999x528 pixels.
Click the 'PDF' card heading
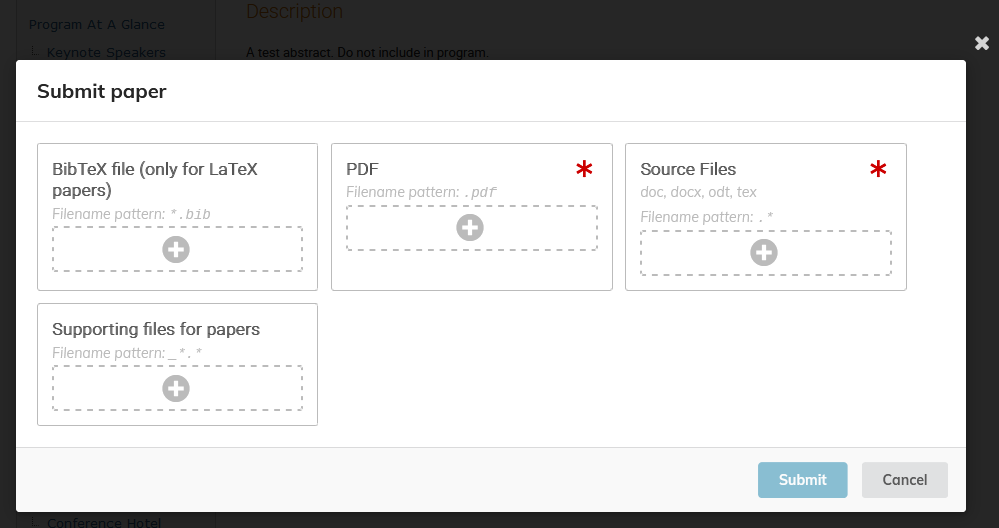[x=363, y=169]
